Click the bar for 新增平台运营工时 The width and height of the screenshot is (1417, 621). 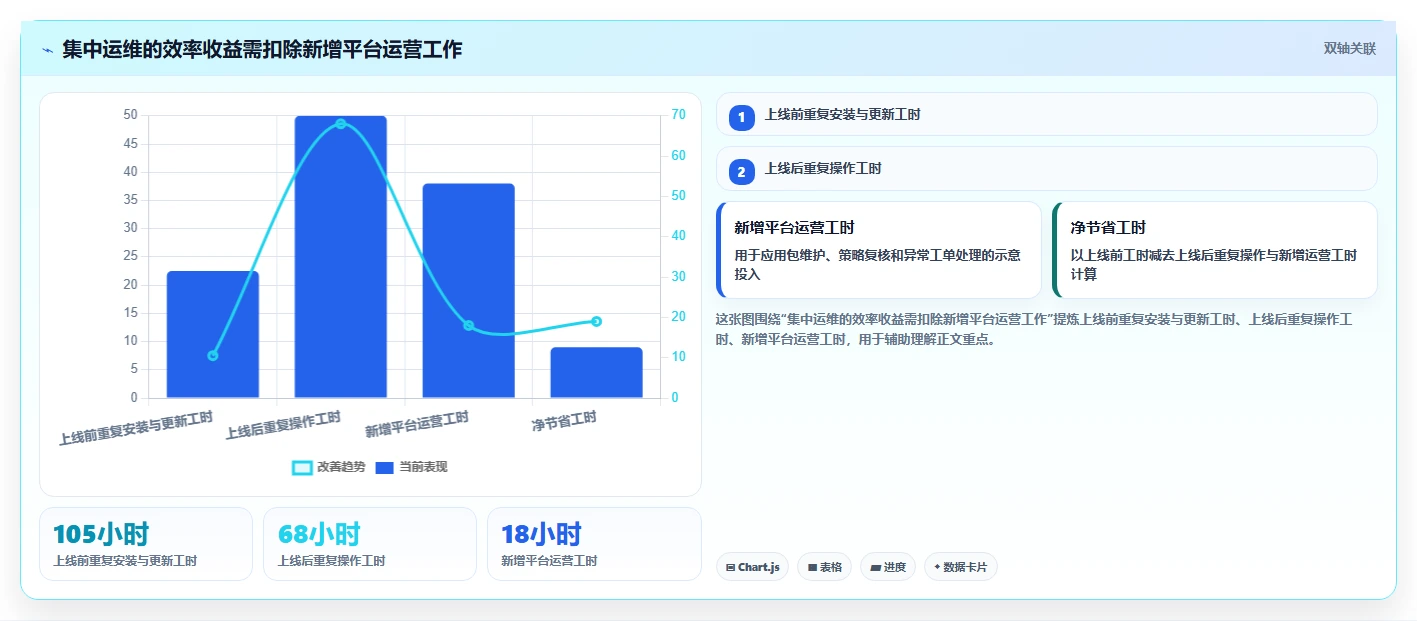pyautogui.click(x=468, y=291)
